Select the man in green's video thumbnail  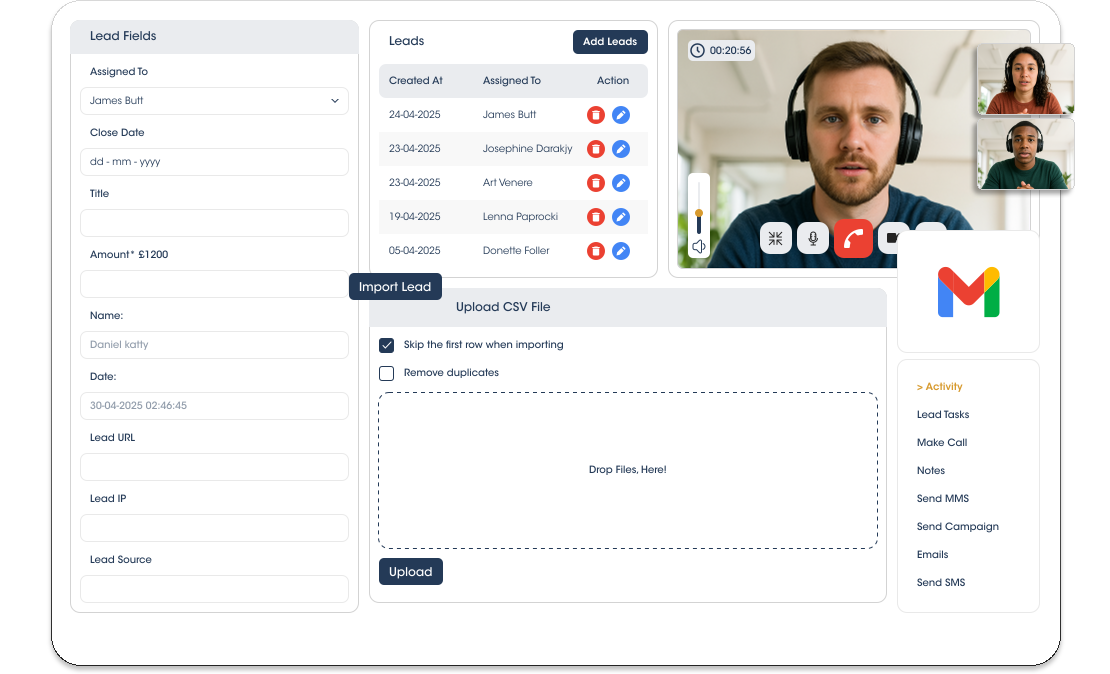point(1025,154)
